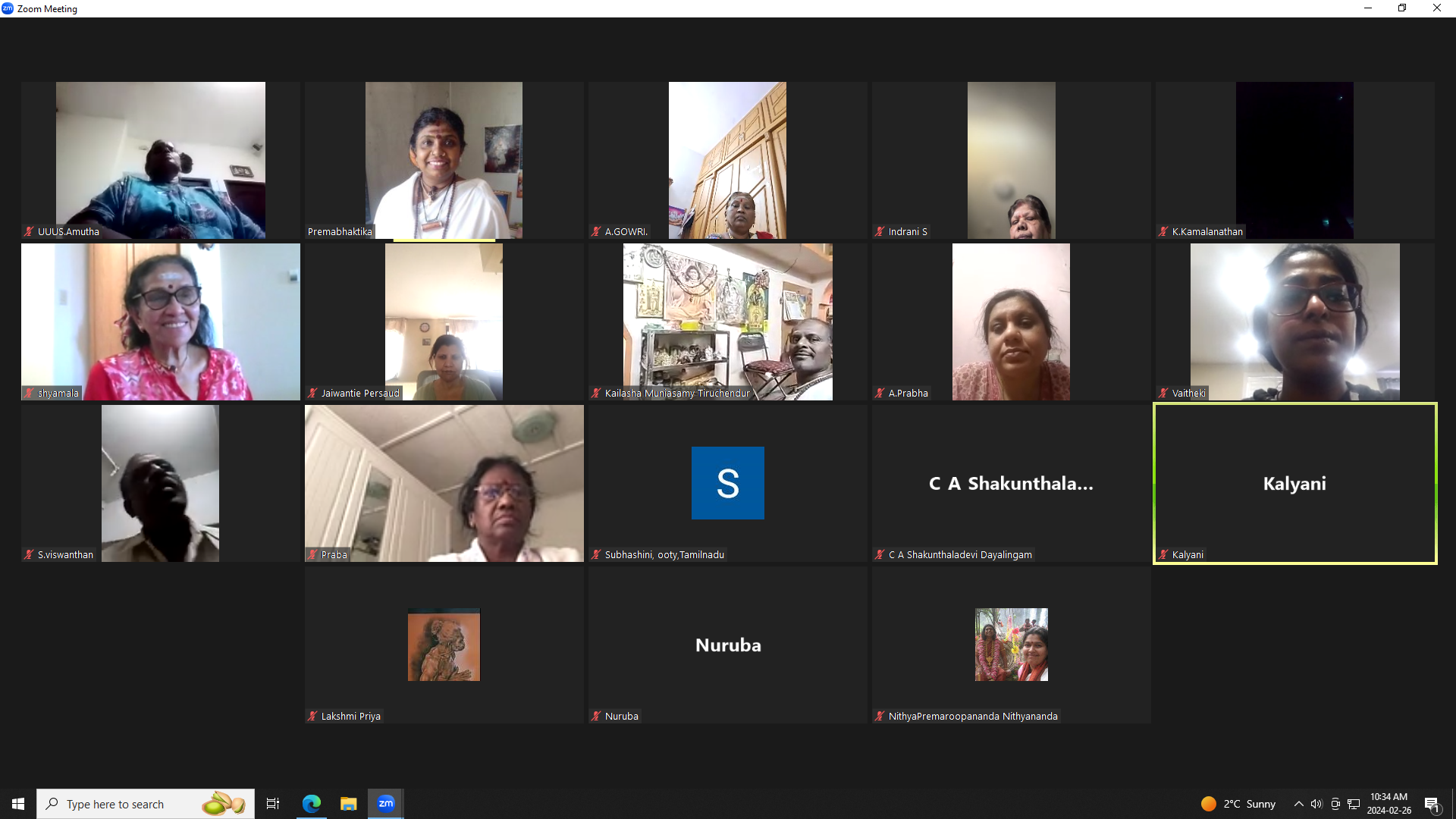Click muted mic icon beside Indrani S
Viewport: 1456px width, 819px height.
point(880,232)
